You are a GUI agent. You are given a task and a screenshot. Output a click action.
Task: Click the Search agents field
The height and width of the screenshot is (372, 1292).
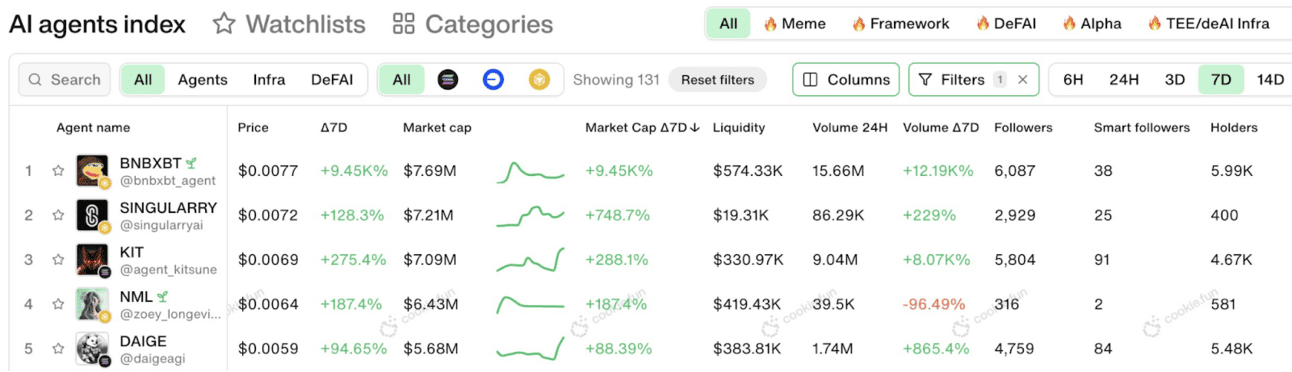pyautogui.click(x=64, y=80)
